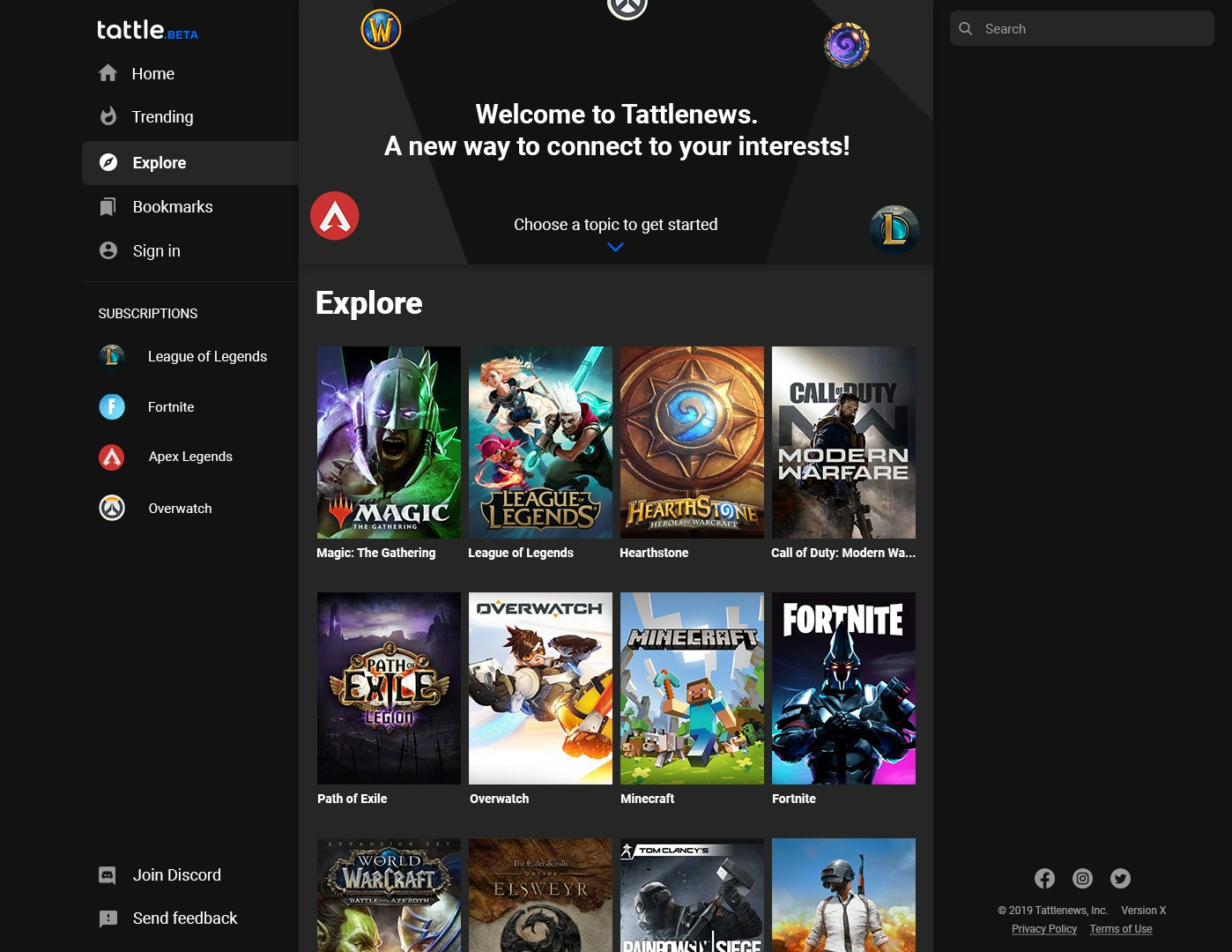This screenshot has height=952, width=1232.
Task: Click the feedback speech bubble icon
Action: pyautogui.click(x=108, y=919)
